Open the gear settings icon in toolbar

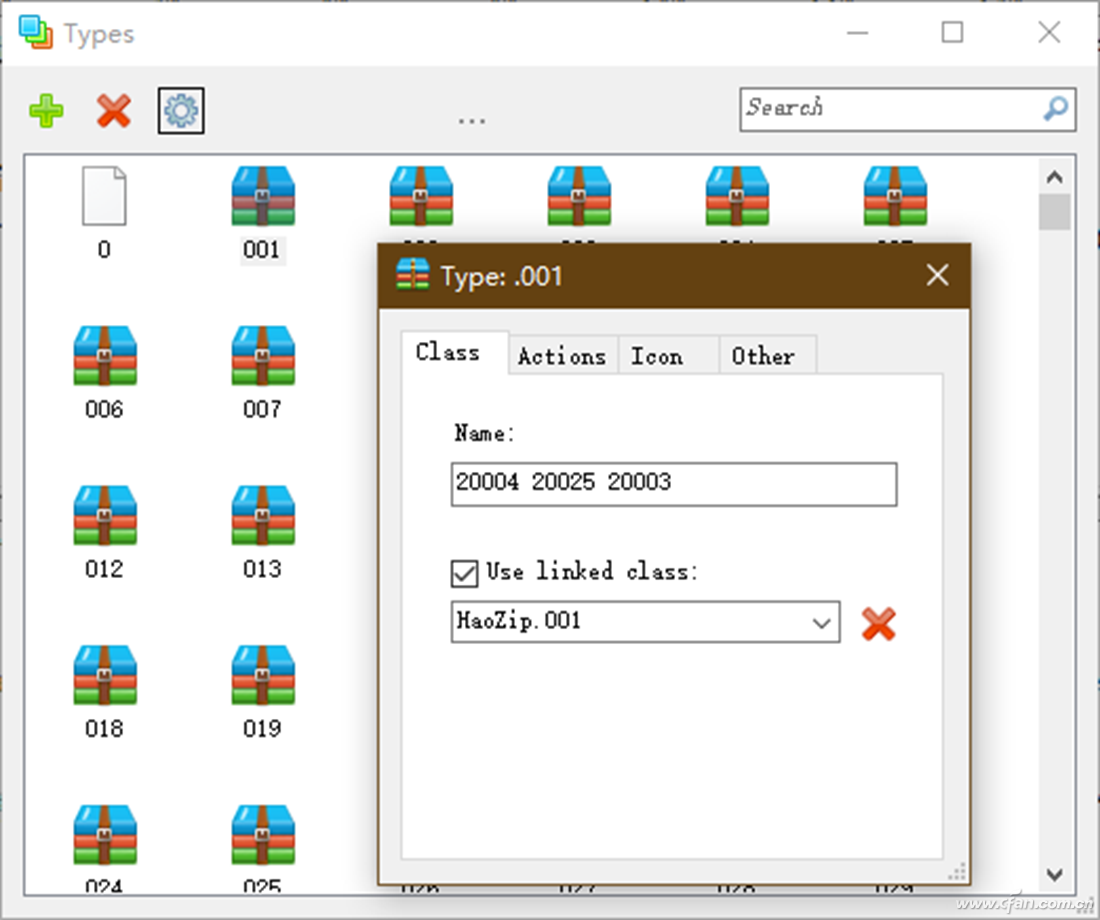181,111
